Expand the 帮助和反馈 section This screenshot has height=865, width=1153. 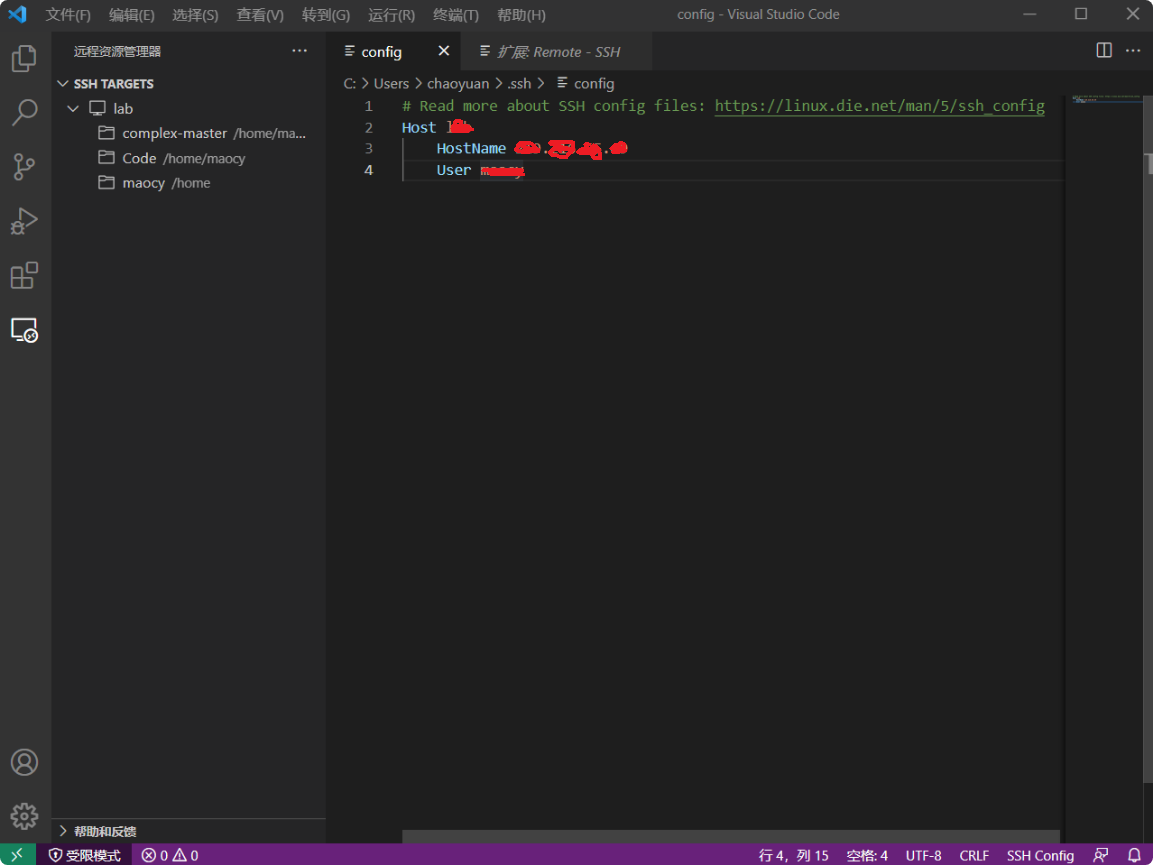[x=63, y=831]
